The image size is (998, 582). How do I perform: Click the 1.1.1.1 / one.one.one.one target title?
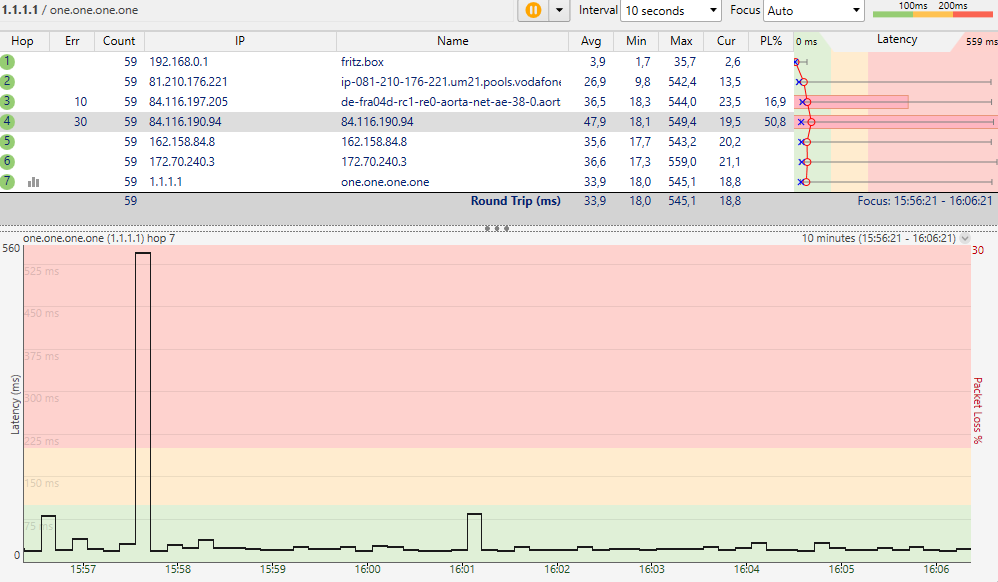pos(70,10)
